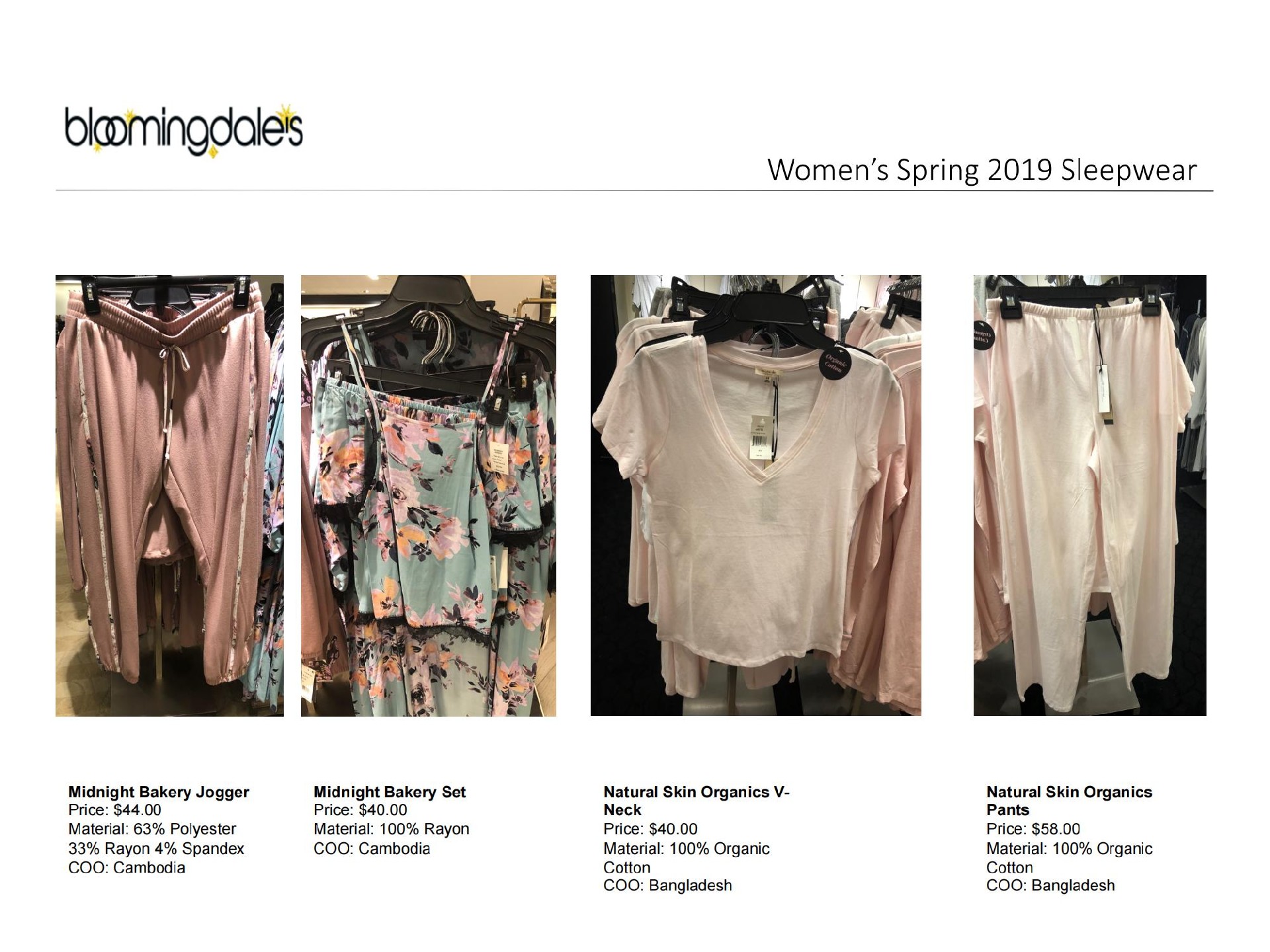Open the pink V-neck tee photo
The height and width of the screenshot is (952, 1270).
coord(755,495)
